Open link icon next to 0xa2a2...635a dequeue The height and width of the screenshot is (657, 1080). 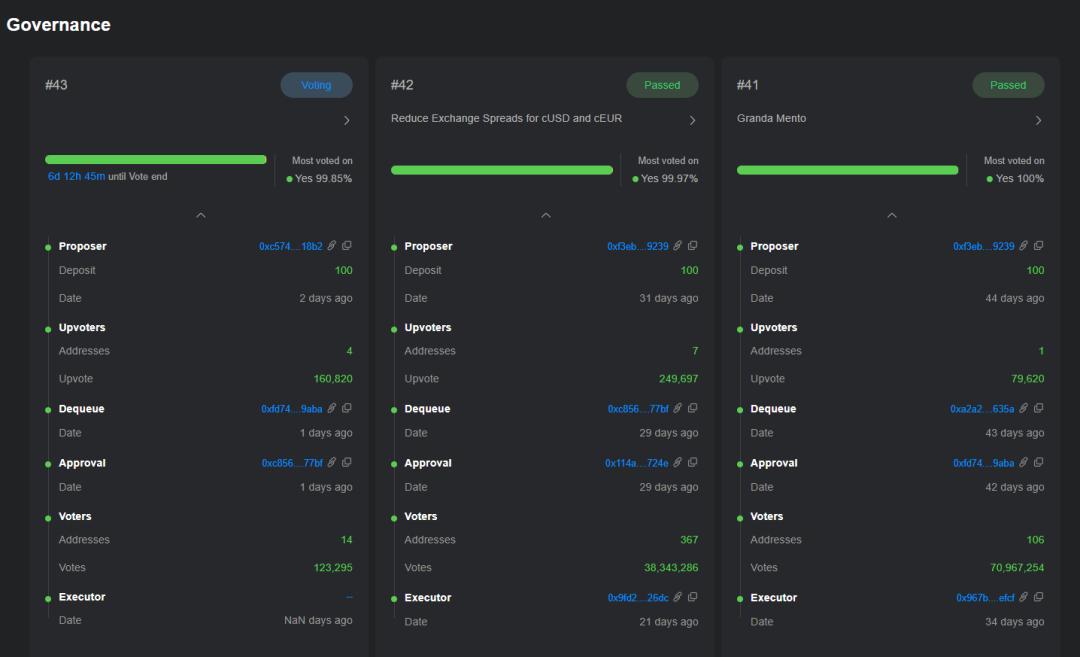click(x=1024, y=408)
